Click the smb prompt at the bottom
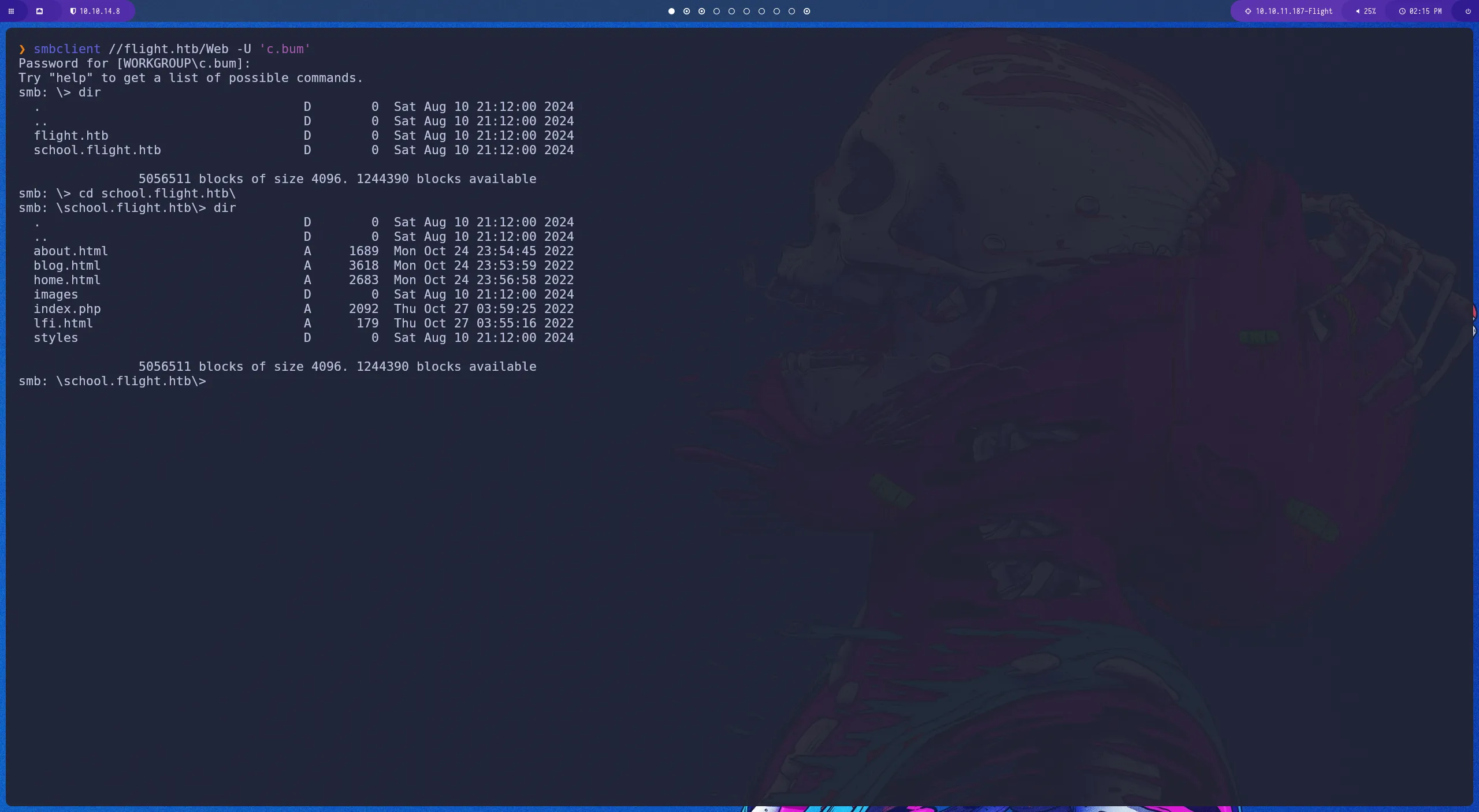Image resolution: width=1479 pixels, height=812 pixels. coord(113,381)
